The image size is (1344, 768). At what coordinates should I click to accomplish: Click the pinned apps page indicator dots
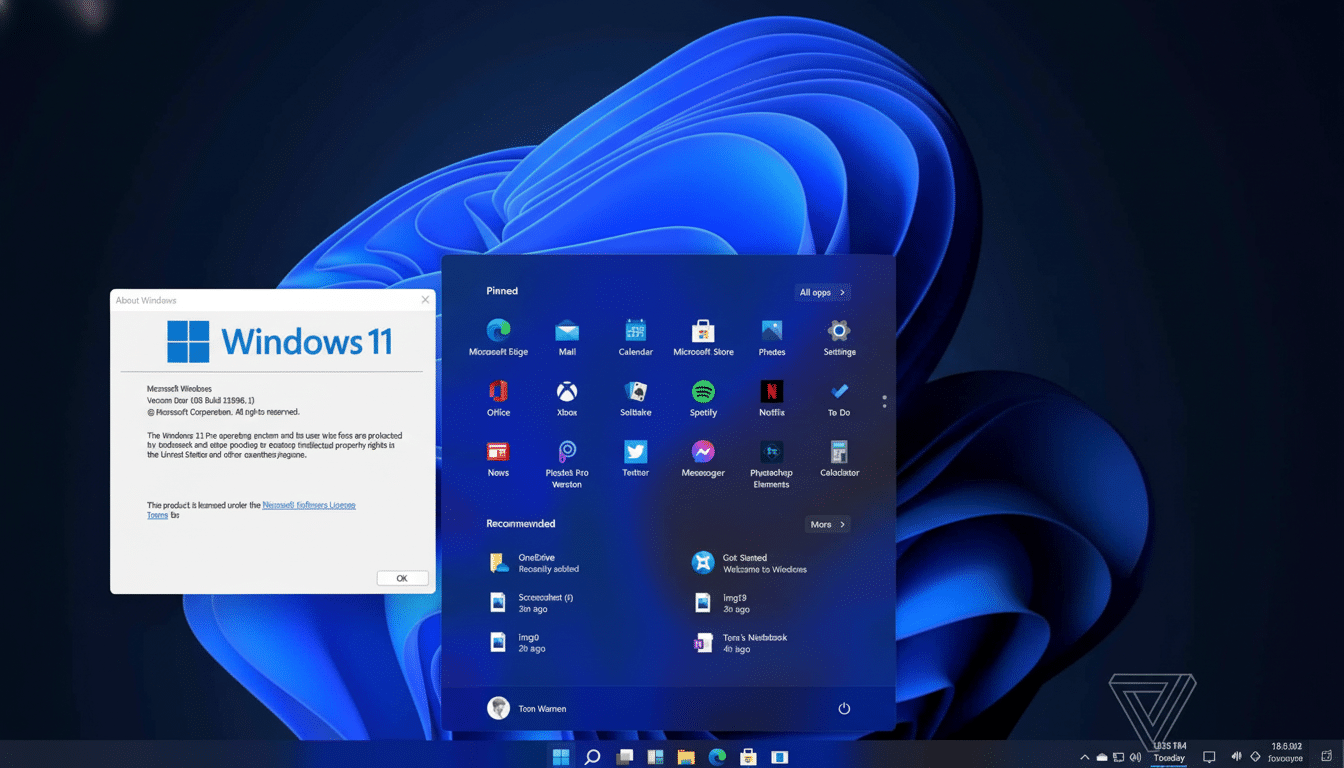pos(884,401)
